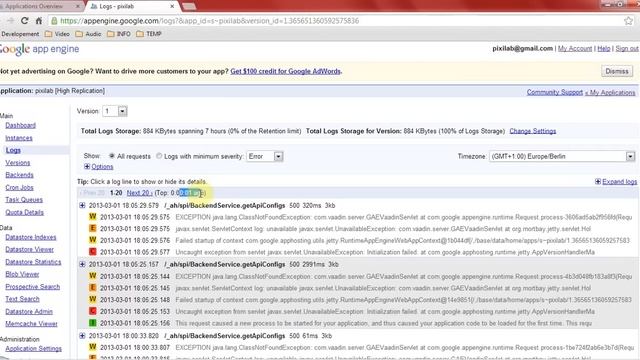Close the Logs - pixilab tab
The height and width of the screenshot is (360, 640).
[172, 6]
